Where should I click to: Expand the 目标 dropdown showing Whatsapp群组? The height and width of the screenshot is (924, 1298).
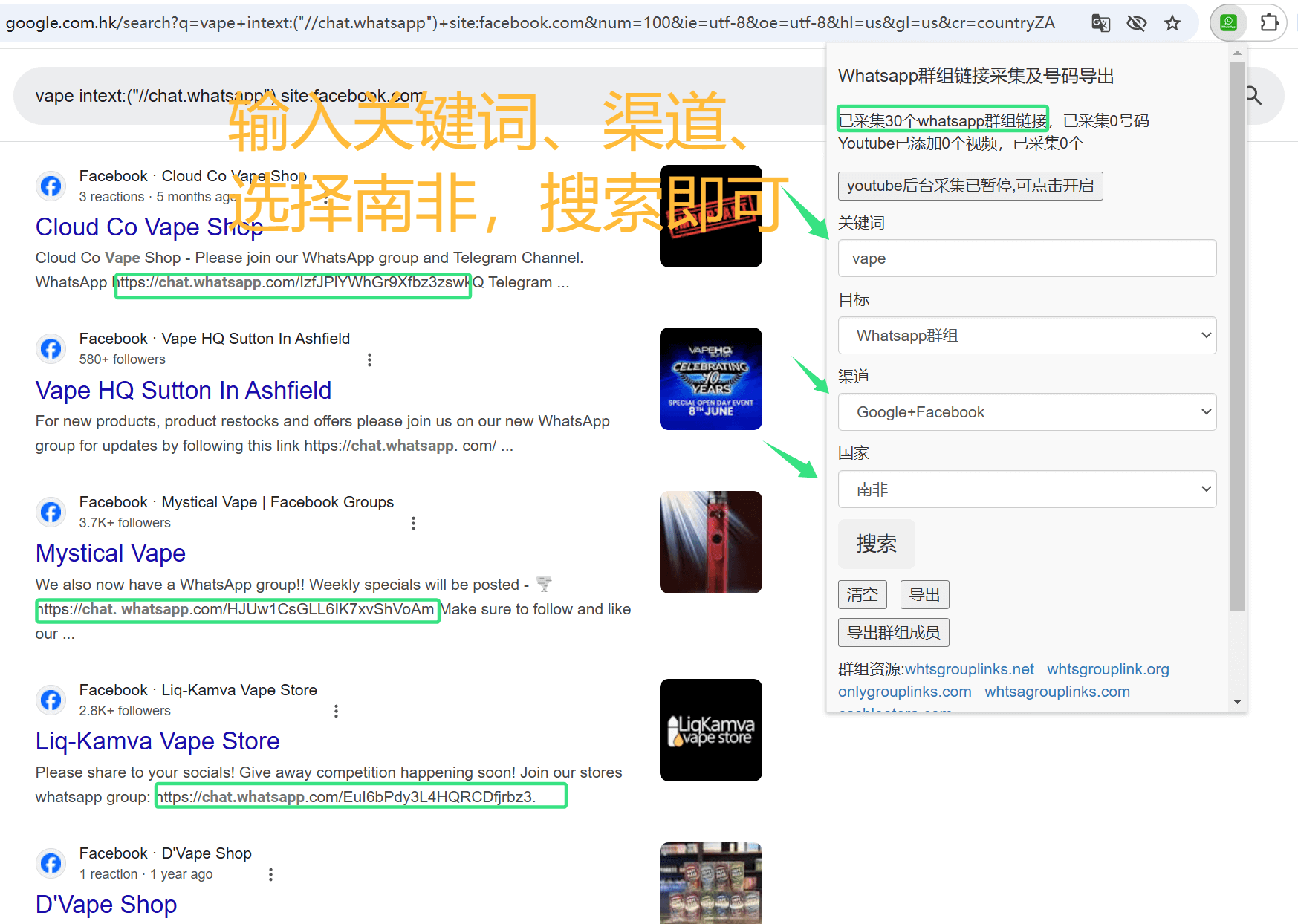(x=1027, y=336)
